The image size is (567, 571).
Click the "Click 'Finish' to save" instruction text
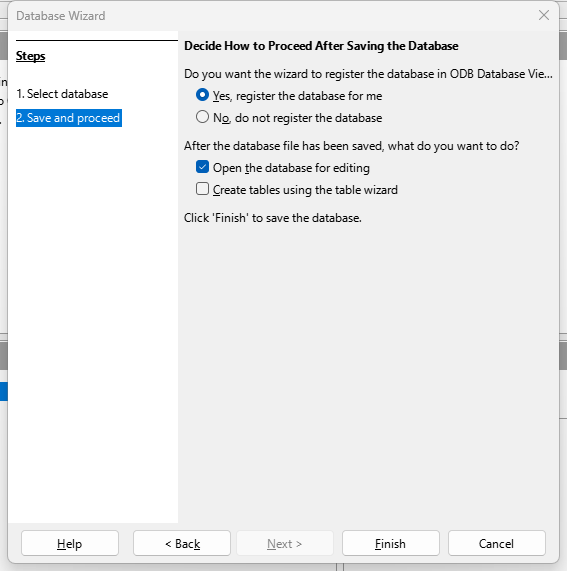[x=273, y=218]
